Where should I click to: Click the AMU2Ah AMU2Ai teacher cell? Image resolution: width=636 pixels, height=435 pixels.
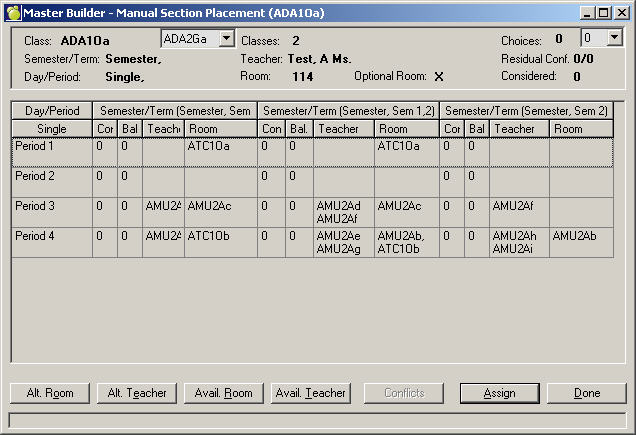pos(519,242)
